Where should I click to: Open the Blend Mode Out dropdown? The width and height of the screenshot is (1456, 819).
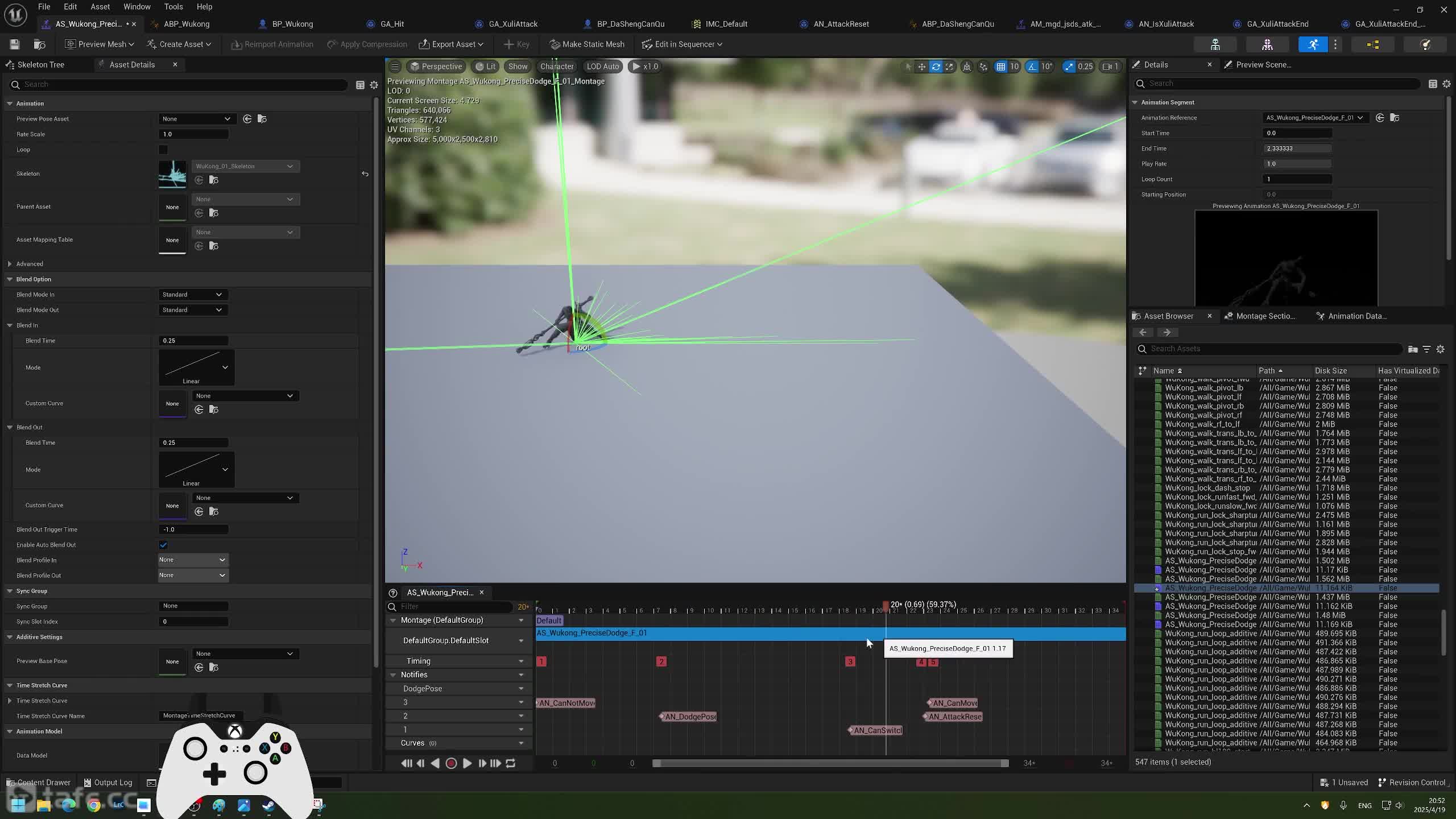click(x=192, y=310)
